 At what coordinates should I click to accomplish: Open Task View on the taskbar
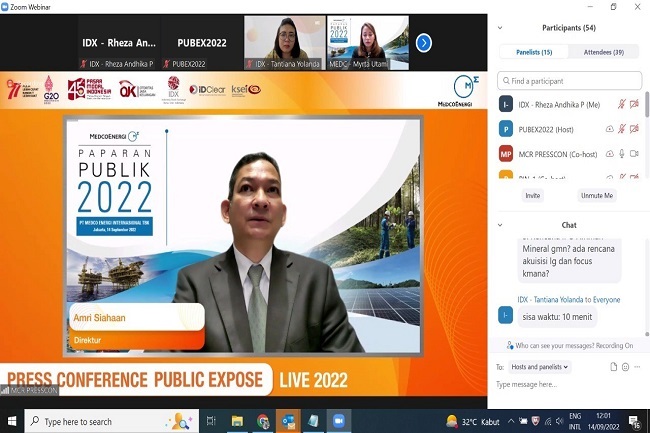click(x=211, y=421)
